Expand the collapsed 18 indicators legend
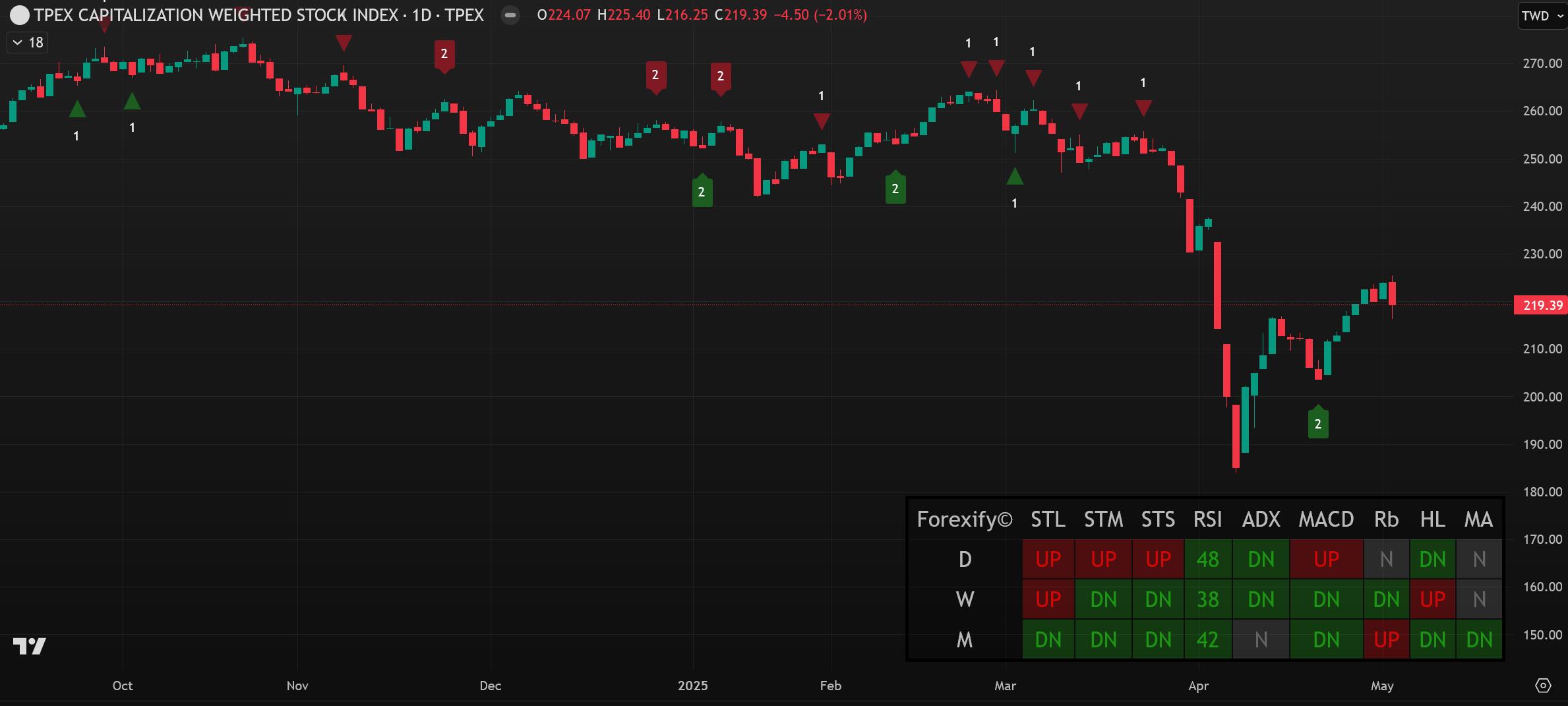This screenshot has width=1568, height=706. click(28, 43)
